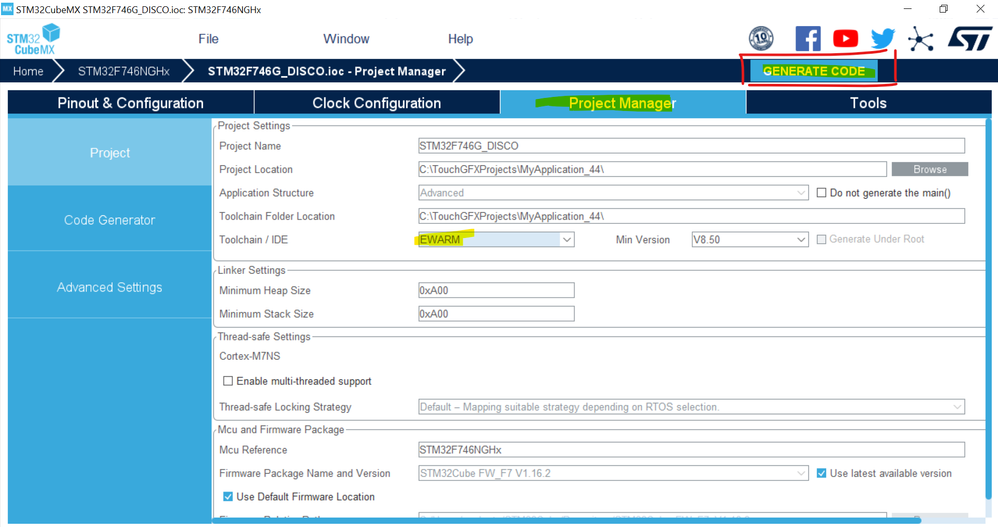Open the Facebook icon link
998x527 pixels.
(x=808, y=39)
